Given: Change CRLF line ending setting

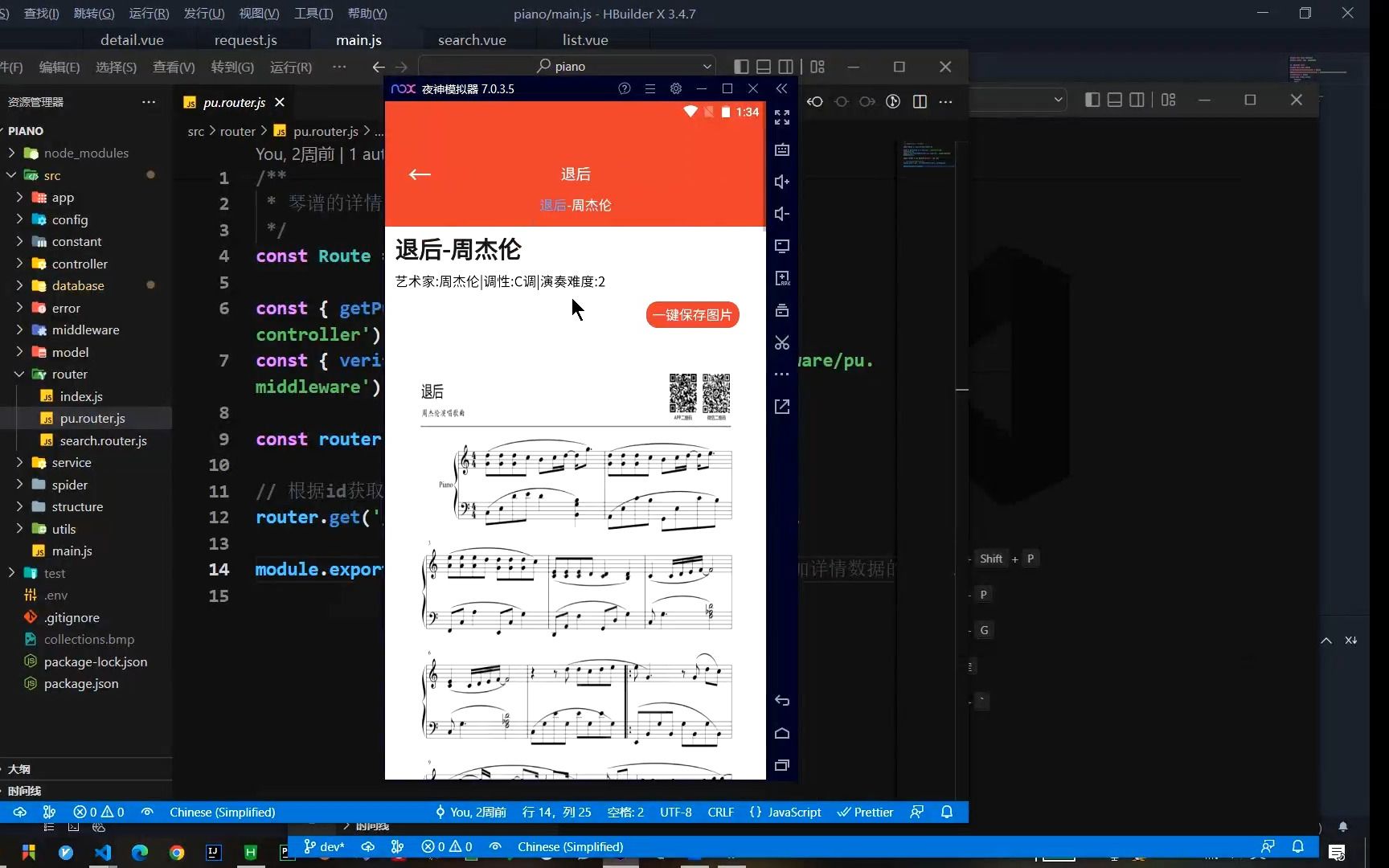Looking at the screenshot, I should tap(721, 812).
